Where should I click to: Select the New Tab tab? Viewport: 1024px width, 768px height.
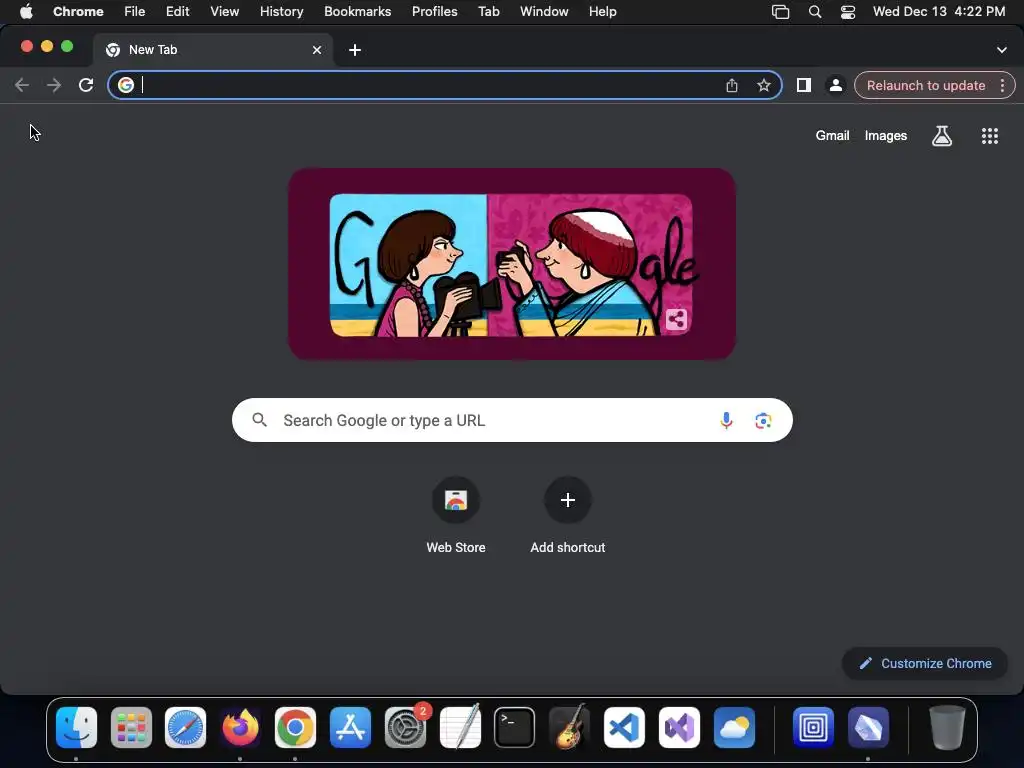coord(213,50)
